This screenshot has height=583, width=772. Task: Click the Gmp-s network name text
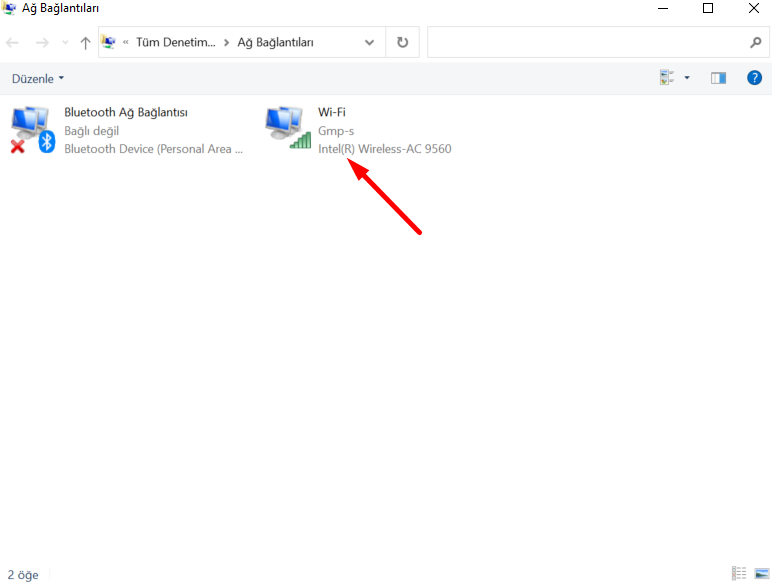pyautogui.click(x=336, y=131)
